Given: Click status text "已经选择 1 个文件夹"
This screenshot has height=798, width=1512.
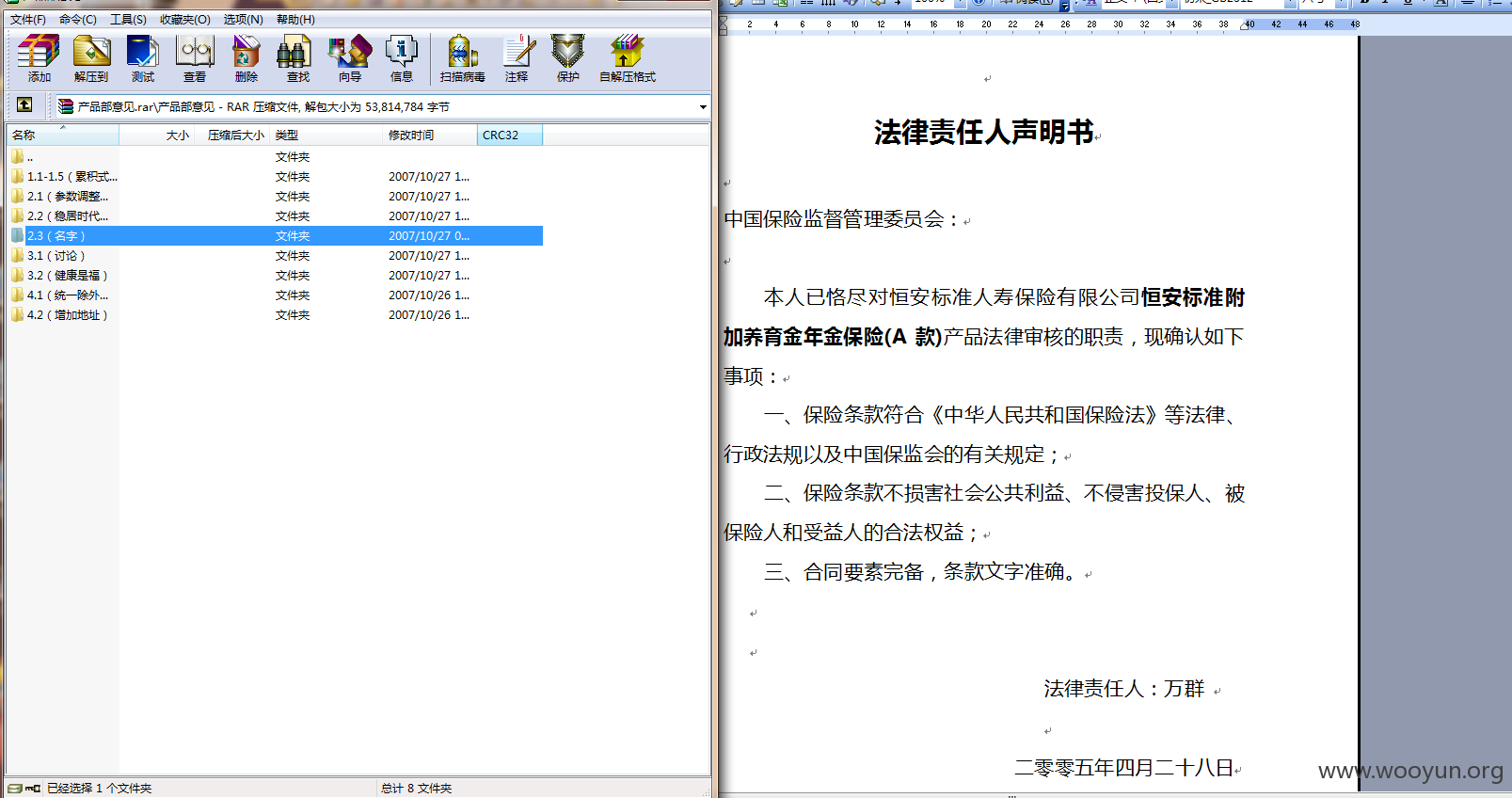Looking at the screenshot, I should click(100, 789).
